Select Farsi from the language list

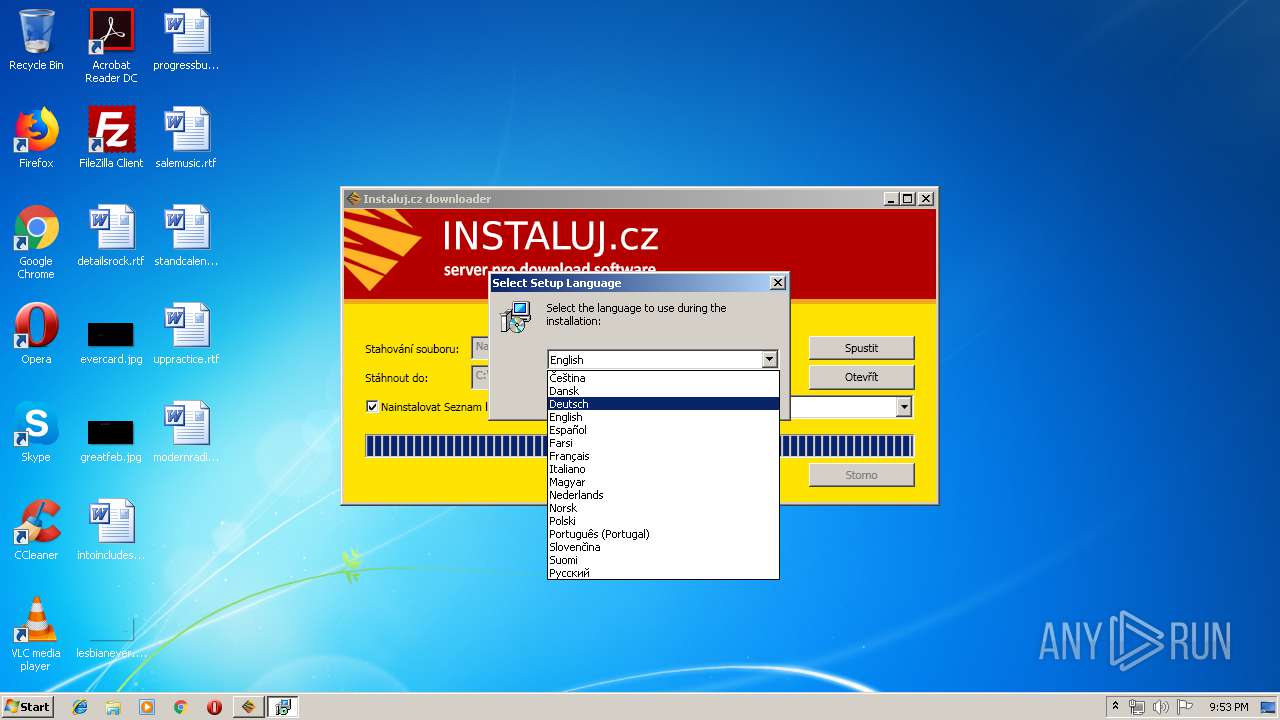[663, 443]
